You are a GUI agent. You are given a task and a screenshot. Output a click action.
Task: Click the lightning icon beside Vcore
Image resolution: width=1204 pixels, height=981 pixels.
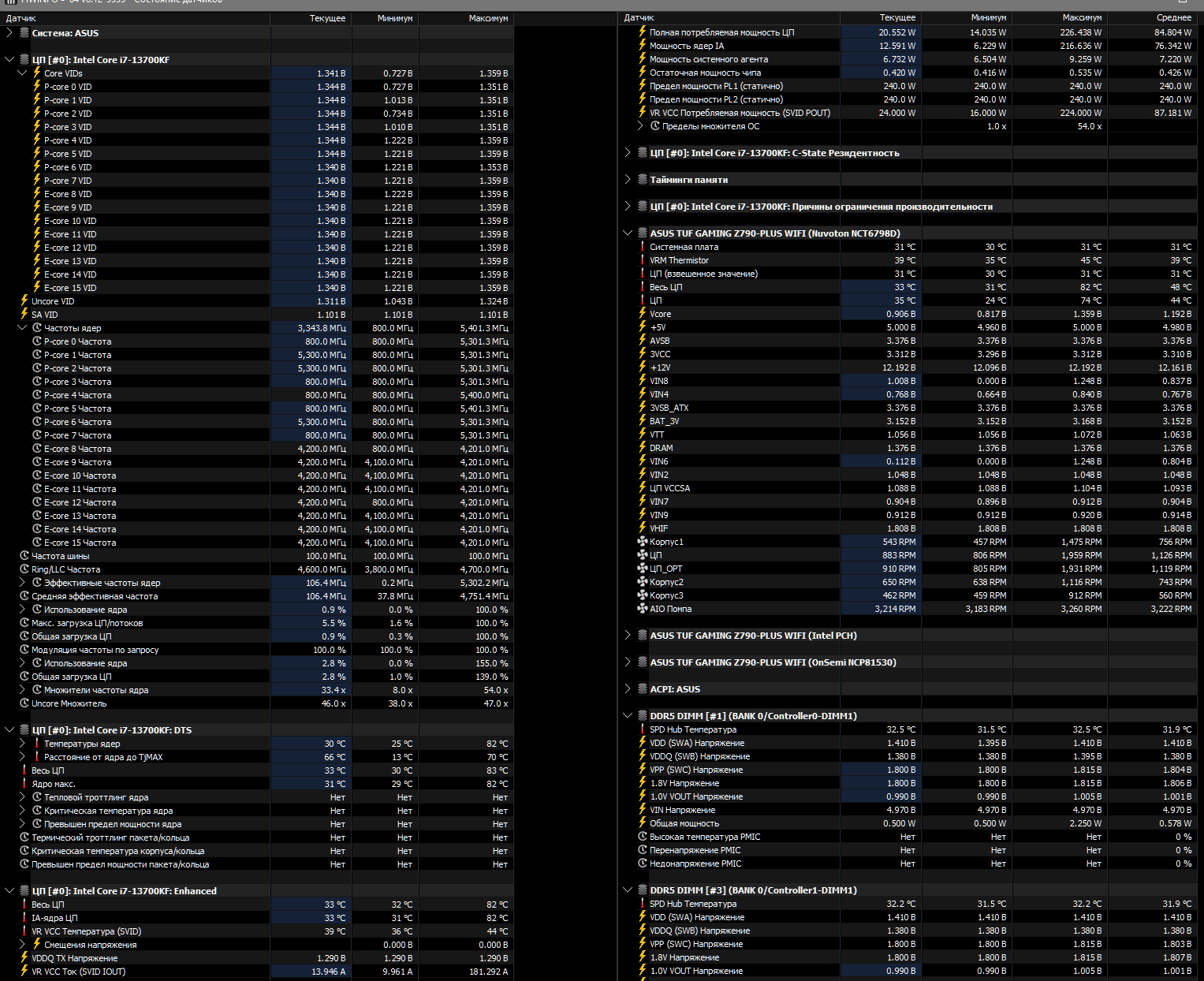643,314
